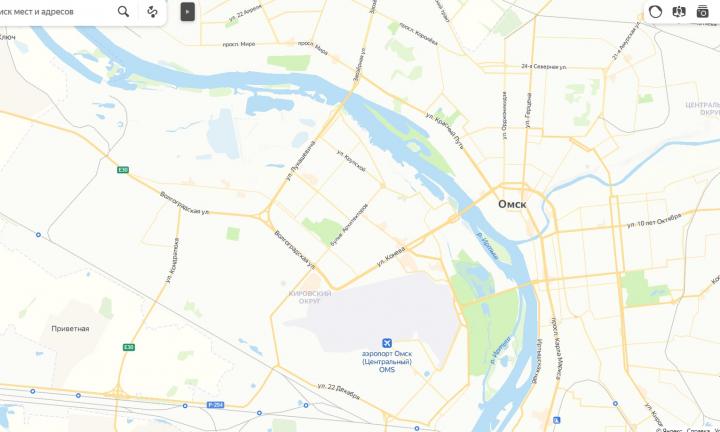Image resolution: width=720 pixels, height=432 pixels.
Task: Click the P-254 highway shield
Action: pyautogui.click(x=215, y=404)
